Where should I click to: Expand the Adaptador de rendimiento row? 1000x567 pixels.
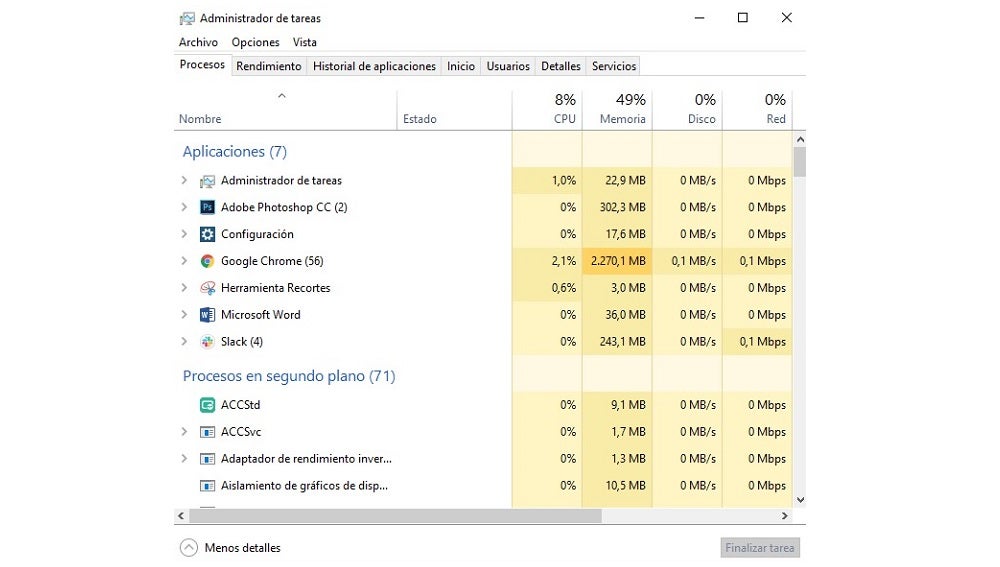(184, 459)
